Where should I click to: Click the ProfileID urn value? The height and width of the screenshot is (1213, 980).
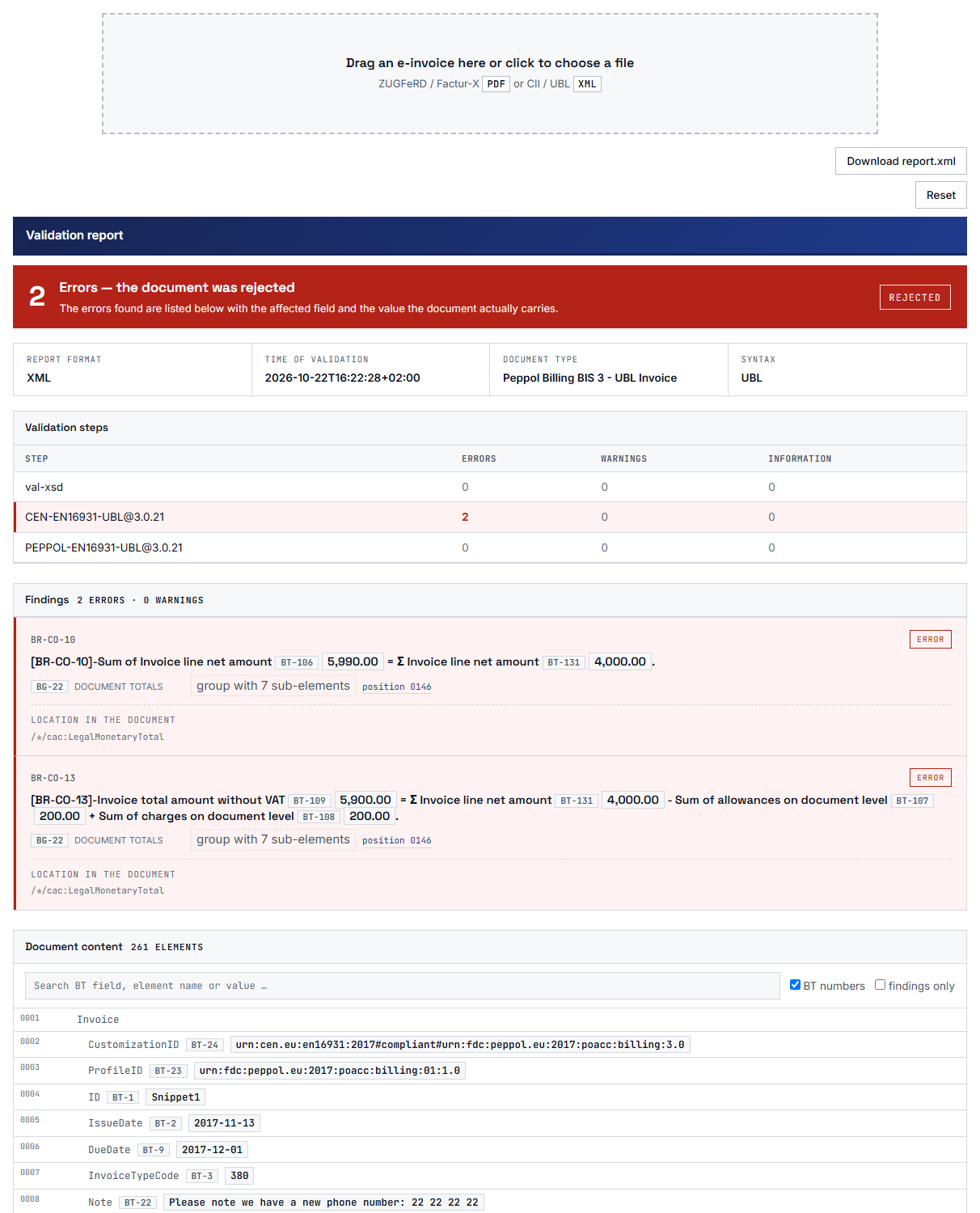point(330,1071)
